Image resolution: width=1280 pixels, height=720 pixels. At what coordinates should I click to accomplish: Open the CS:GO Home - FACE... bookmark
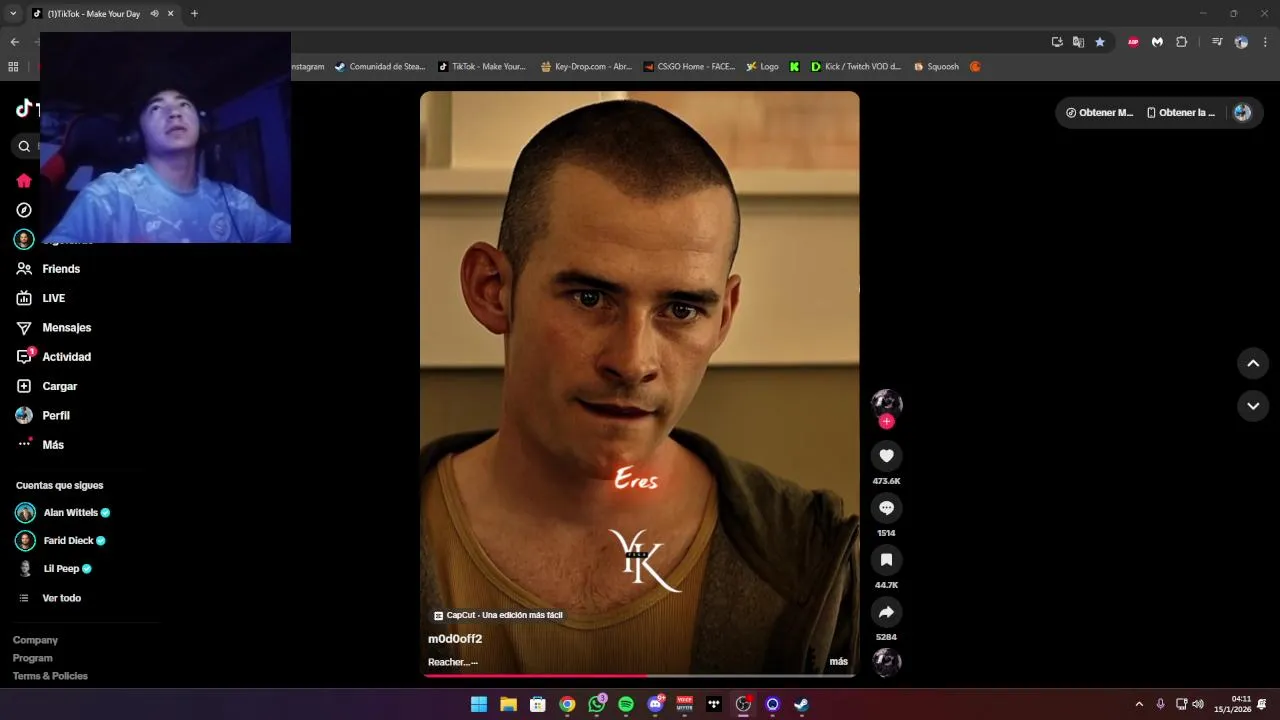689,67
